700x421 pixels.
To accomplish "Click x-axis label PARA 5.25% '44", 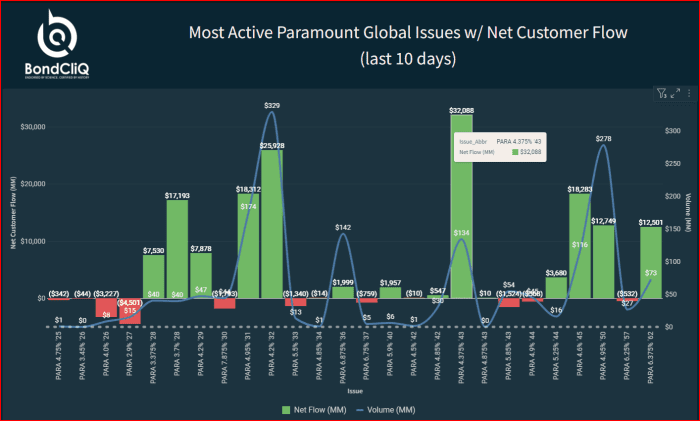I will [x=556, y=356].
